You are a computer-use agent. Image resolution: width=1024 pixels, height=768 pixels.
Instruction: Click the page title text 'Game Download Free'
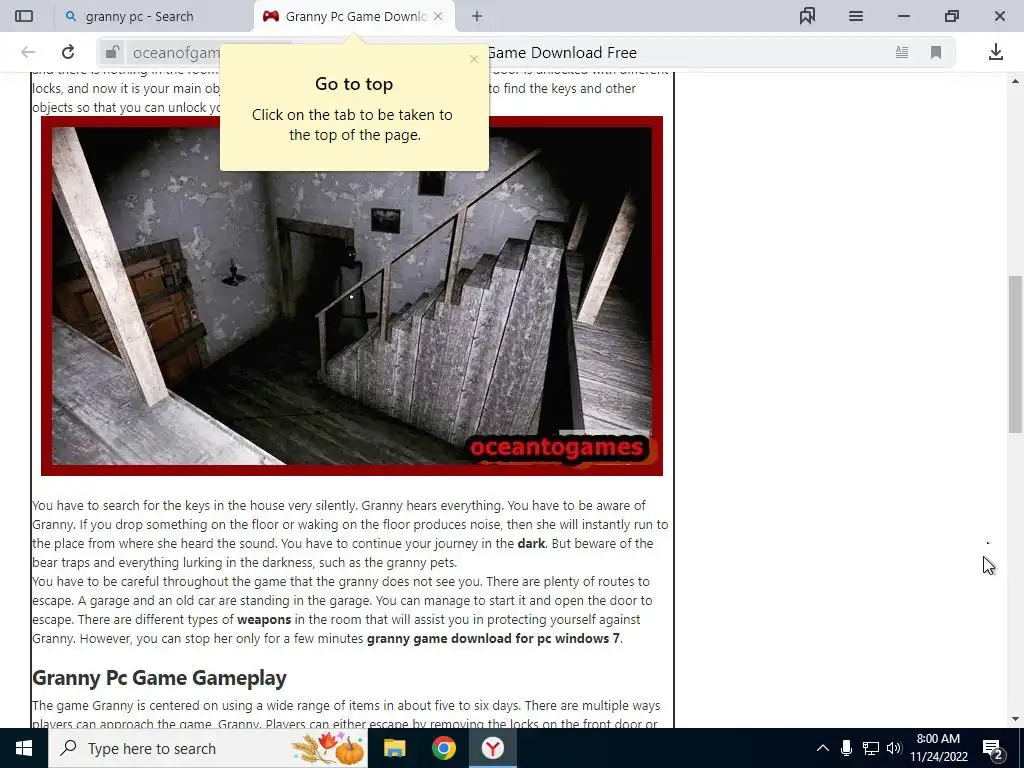coord(562,52)
